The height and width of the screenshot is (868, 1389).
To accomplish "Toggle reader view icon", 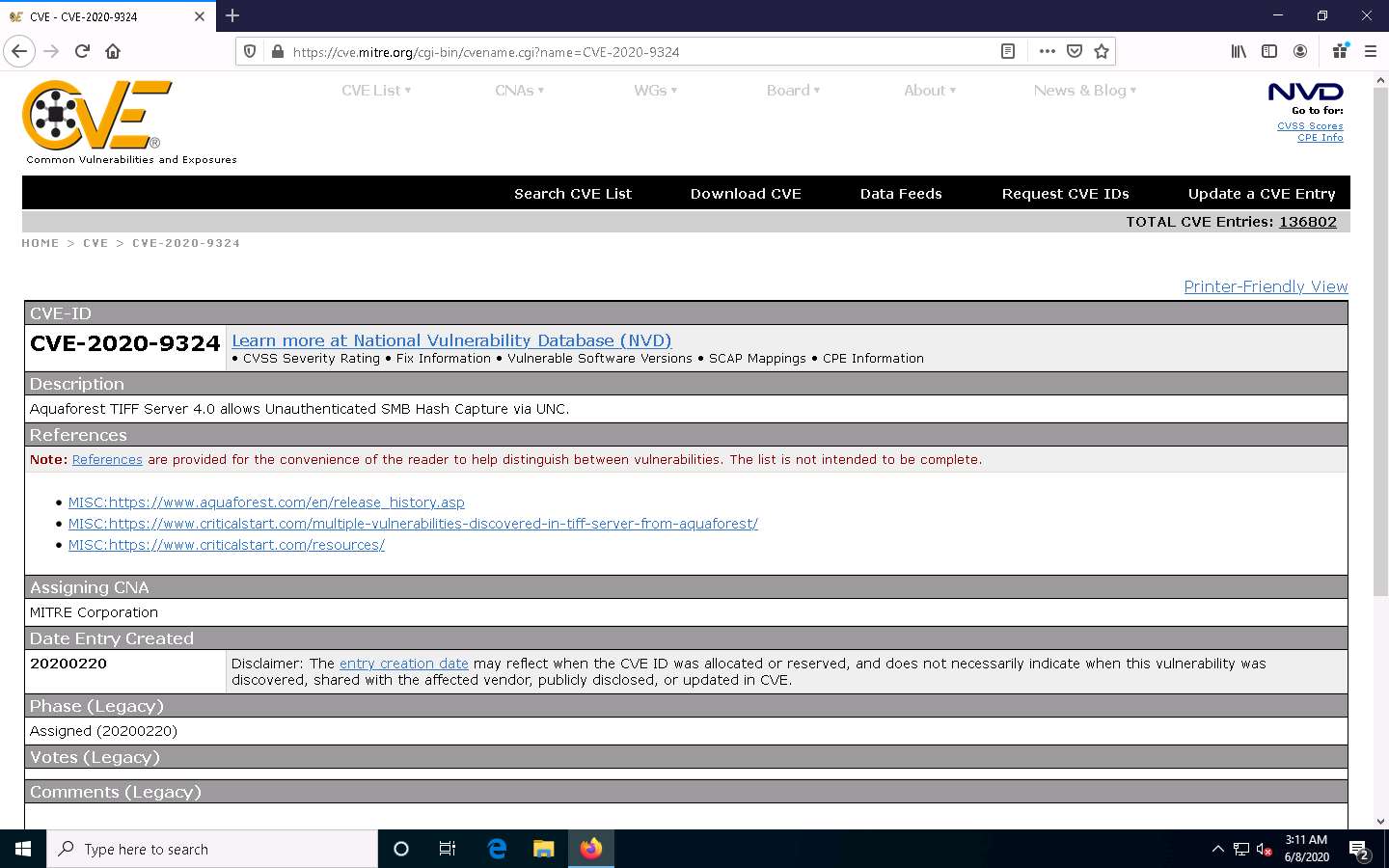I will 1008,51.
